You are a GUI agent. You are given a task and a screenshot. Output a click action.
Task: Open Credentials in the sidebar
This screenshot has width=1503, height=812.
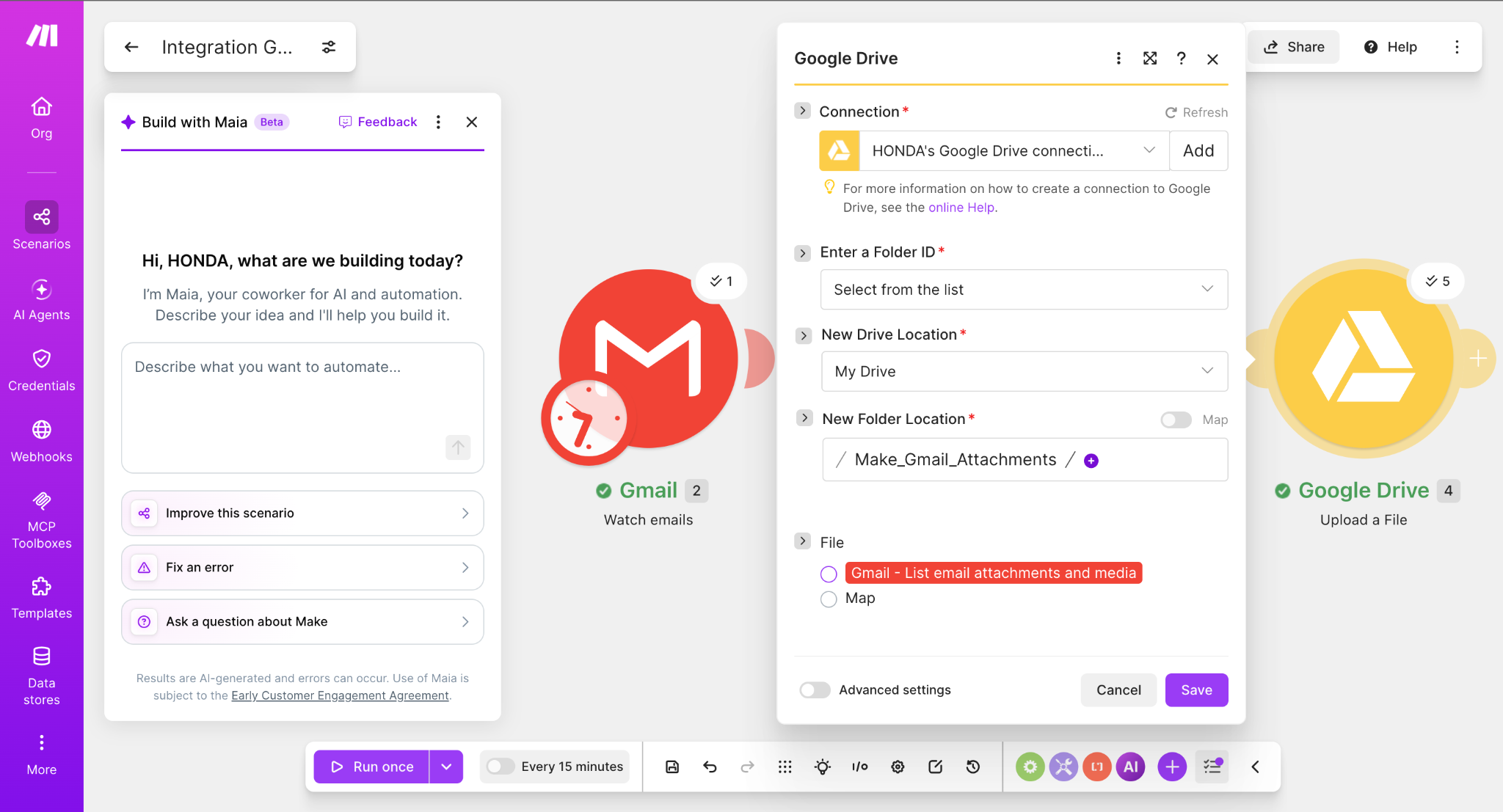pyautogui.click(x=42, y=370)
